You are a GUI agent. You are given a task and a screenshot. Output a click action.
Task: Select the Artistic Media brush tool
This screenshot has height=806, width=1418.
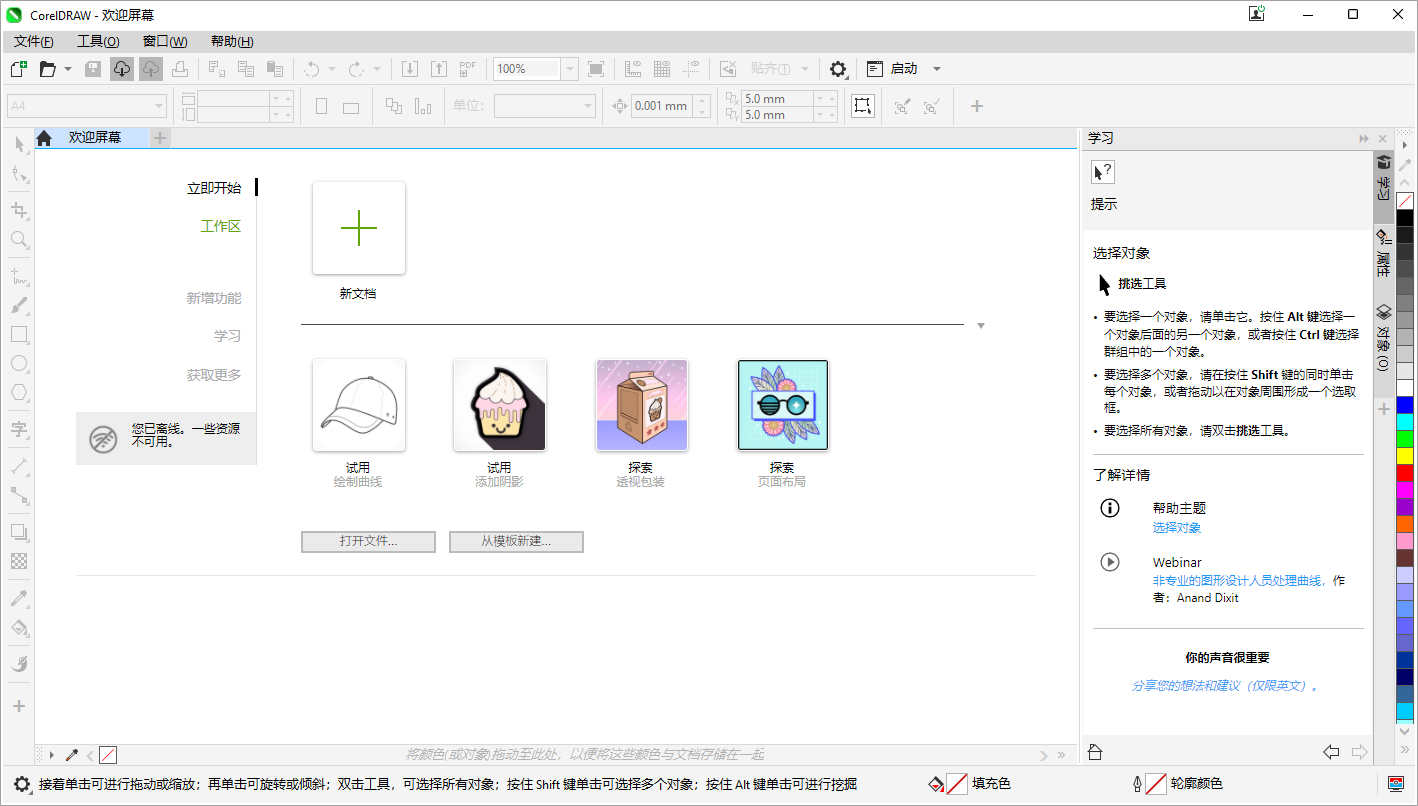tap(19, 305)
